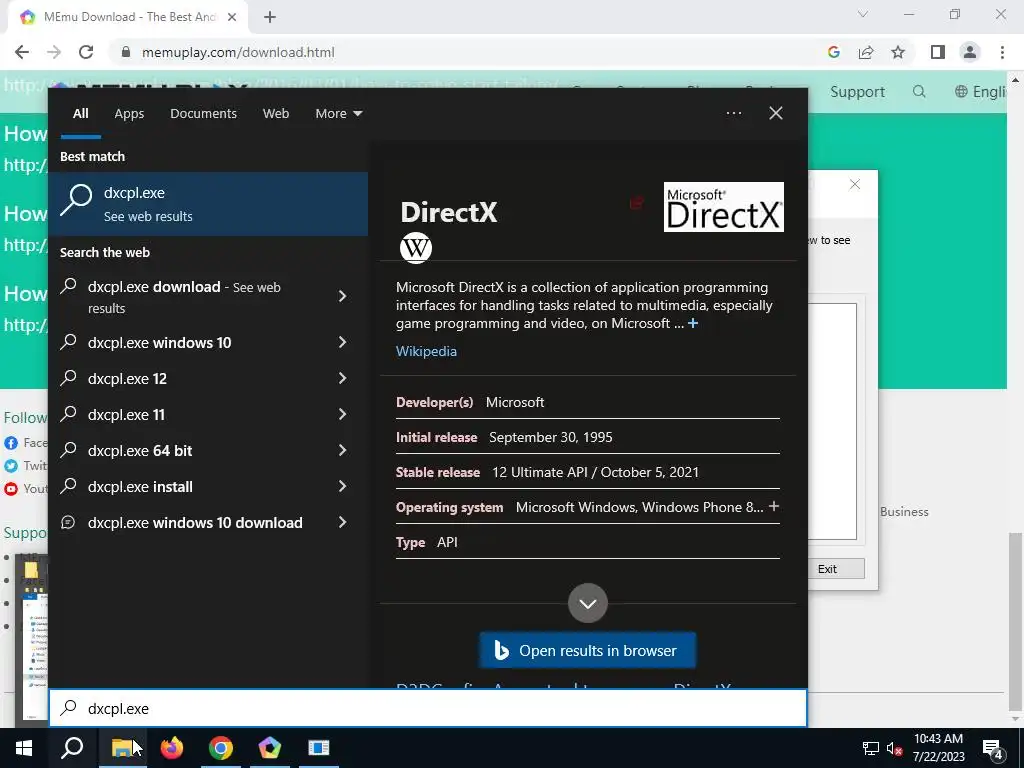Expand arrow for dxcpl.exe install
The image size is (1024, 768).
click(x=342, y=486)
